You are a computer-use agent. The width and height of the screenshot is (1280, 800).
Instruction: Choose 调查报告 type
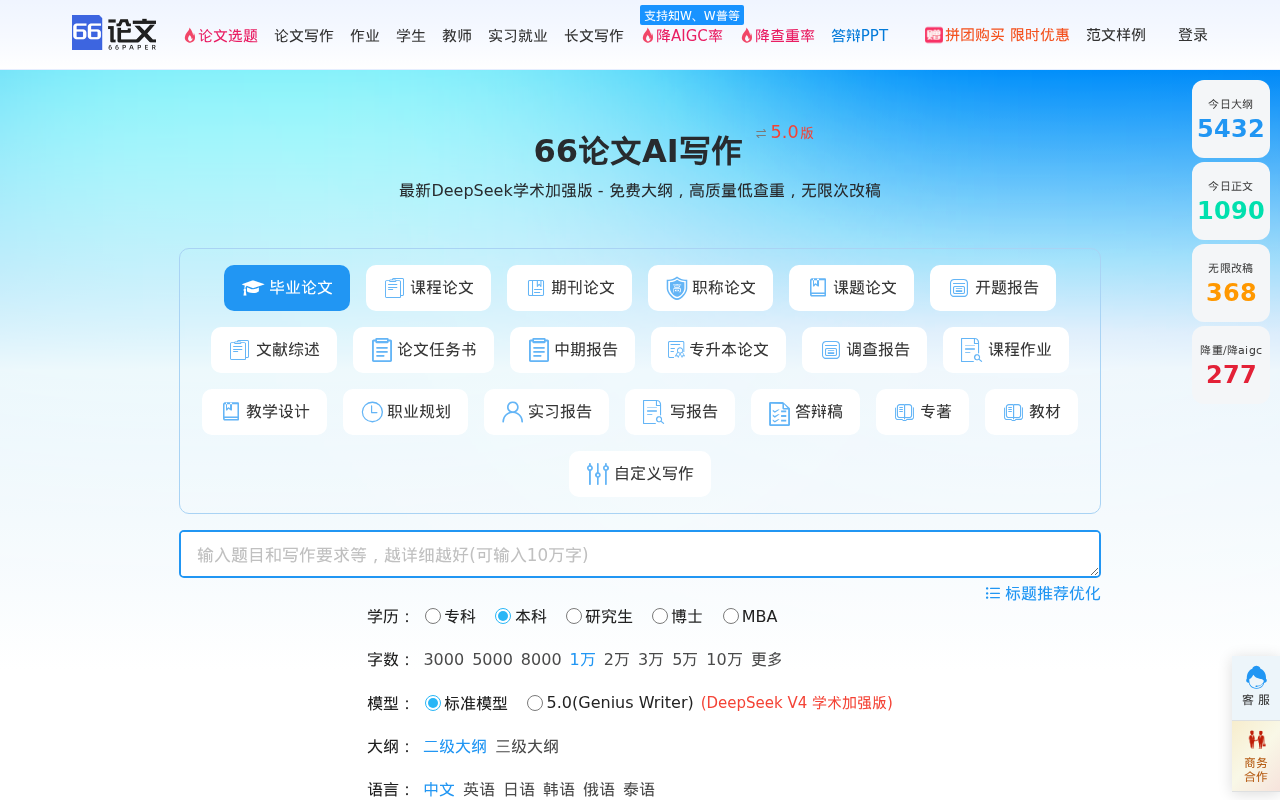click(x=864, y=350)
